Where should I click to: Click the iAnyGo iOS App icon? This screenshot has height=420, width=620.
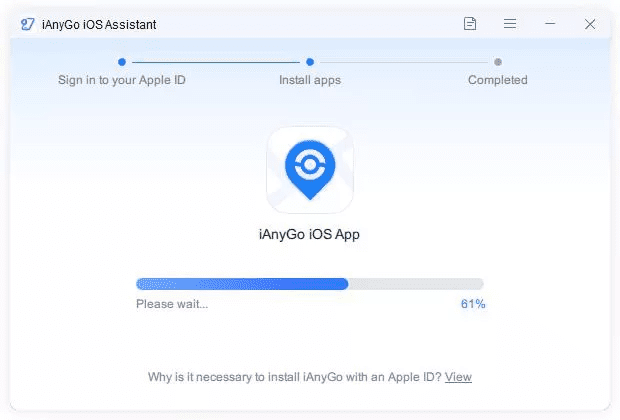click(x=310, y=170)
